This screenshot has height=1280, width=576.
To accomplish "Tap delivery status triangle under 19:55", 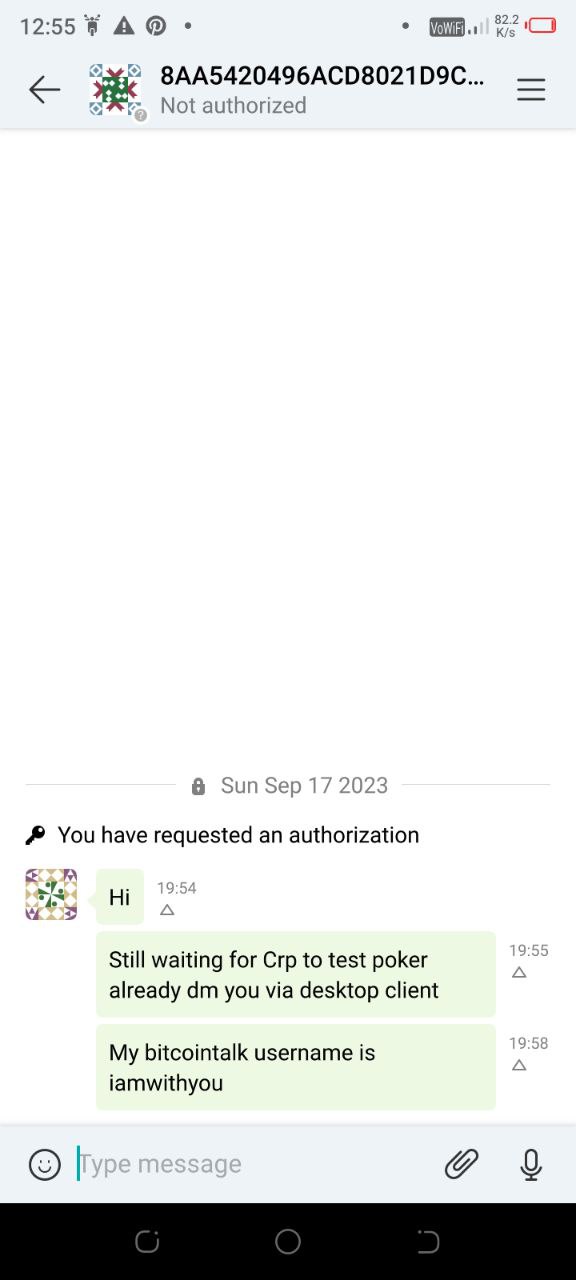I will 519,972.
